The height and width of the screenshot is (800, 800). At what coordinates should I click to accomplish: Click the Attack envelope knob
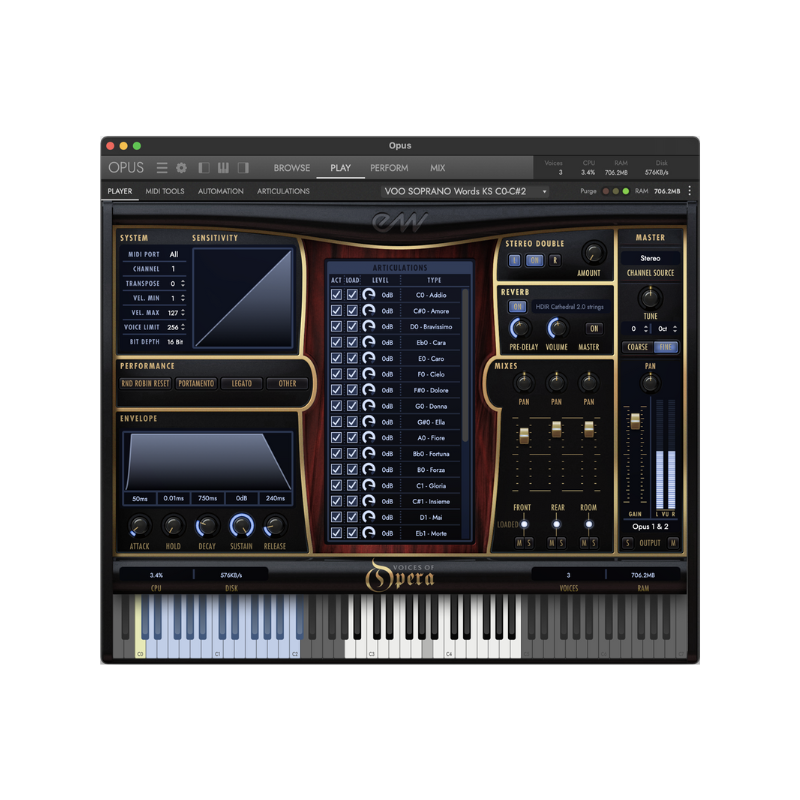coord(139,526)
